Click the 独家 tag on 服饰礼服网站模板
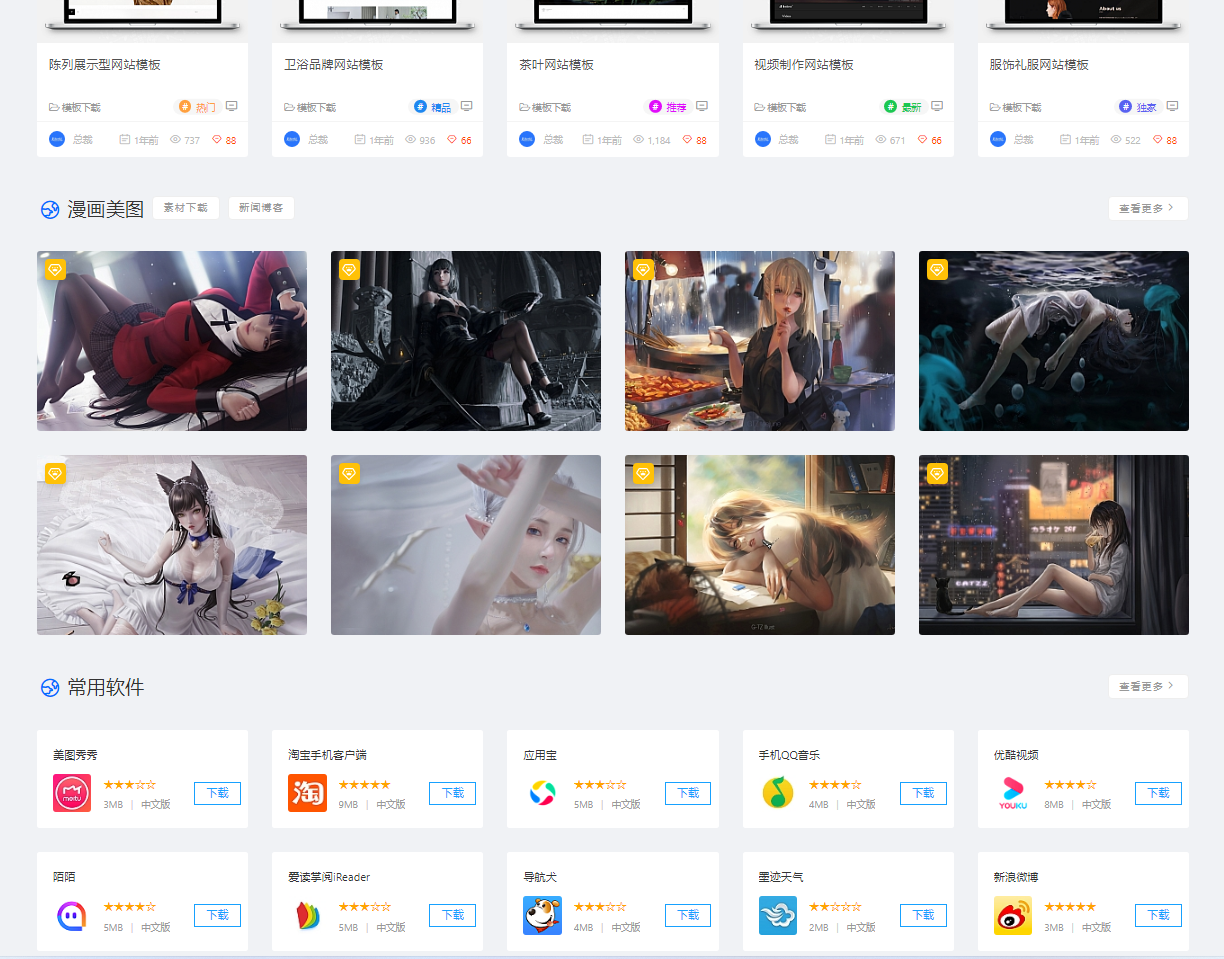Viewport: 1224px width, 959px height. tap(1139, 107)
